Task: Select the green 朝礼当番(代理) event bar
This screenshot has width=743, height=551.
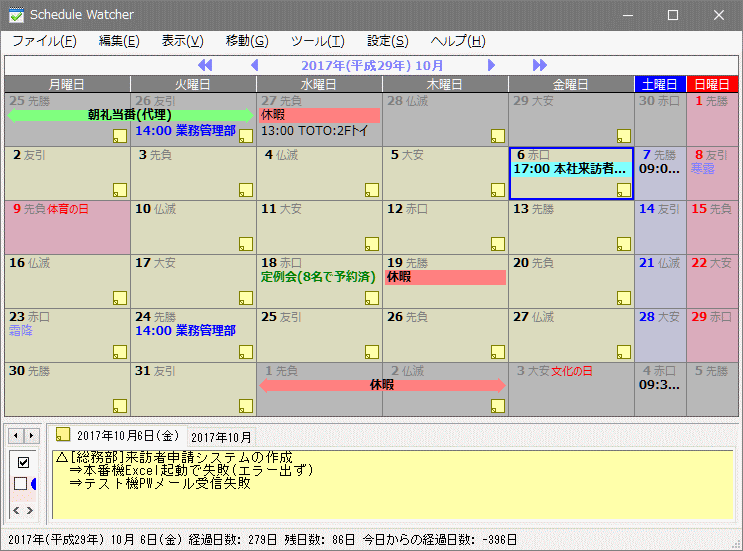Action: click(x=130, y=115)
